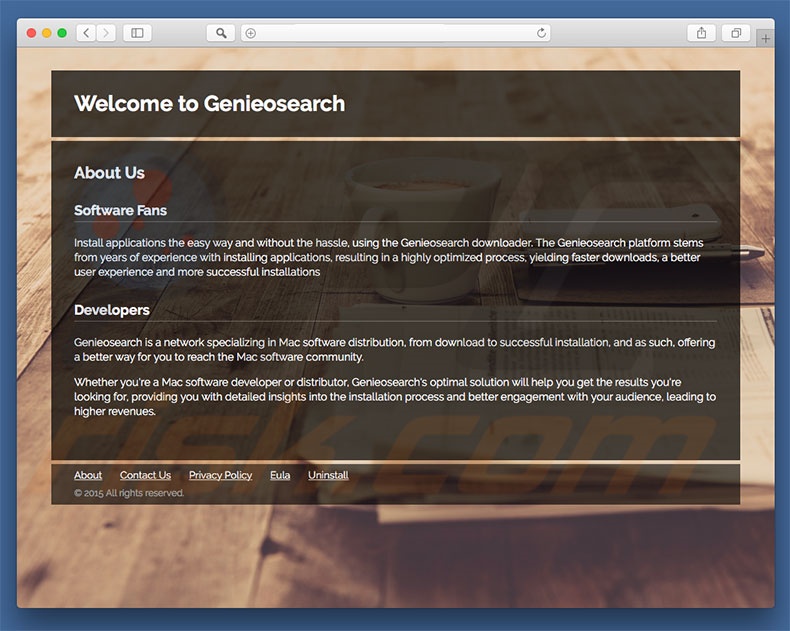
Task: Show all tabs overview button
Action: click(735, 33)
